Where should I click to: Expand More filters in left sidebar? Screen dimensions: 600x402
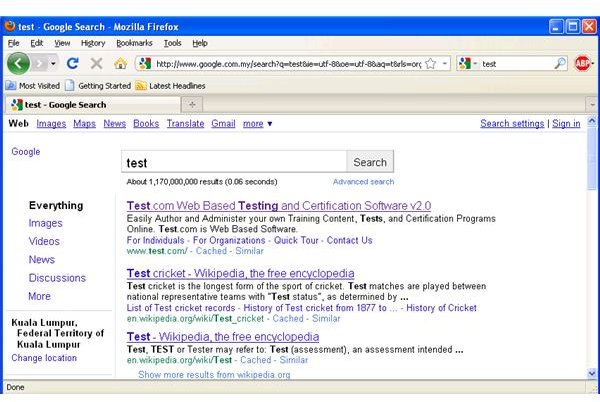(39, 296)
